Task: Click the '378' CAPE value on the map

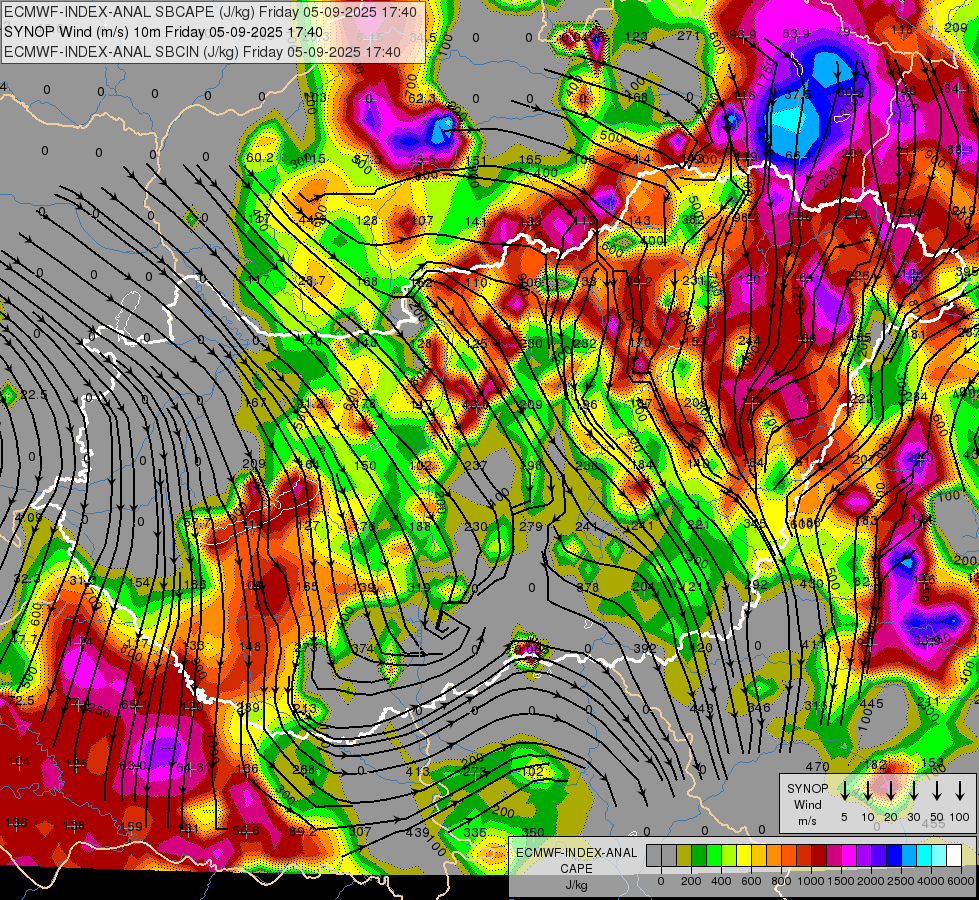Action: 588,587
